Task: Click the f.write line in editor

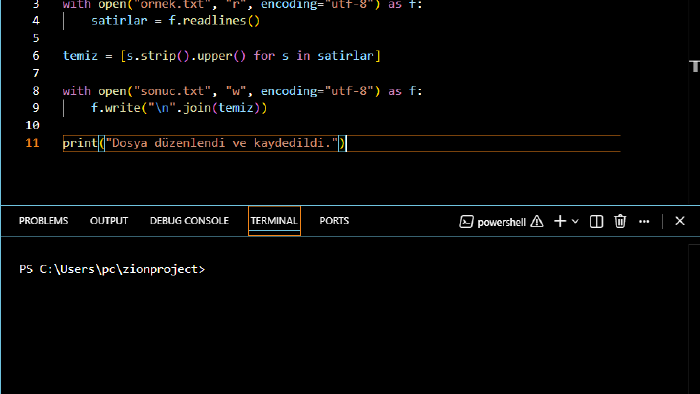Action: coord(179,108)
